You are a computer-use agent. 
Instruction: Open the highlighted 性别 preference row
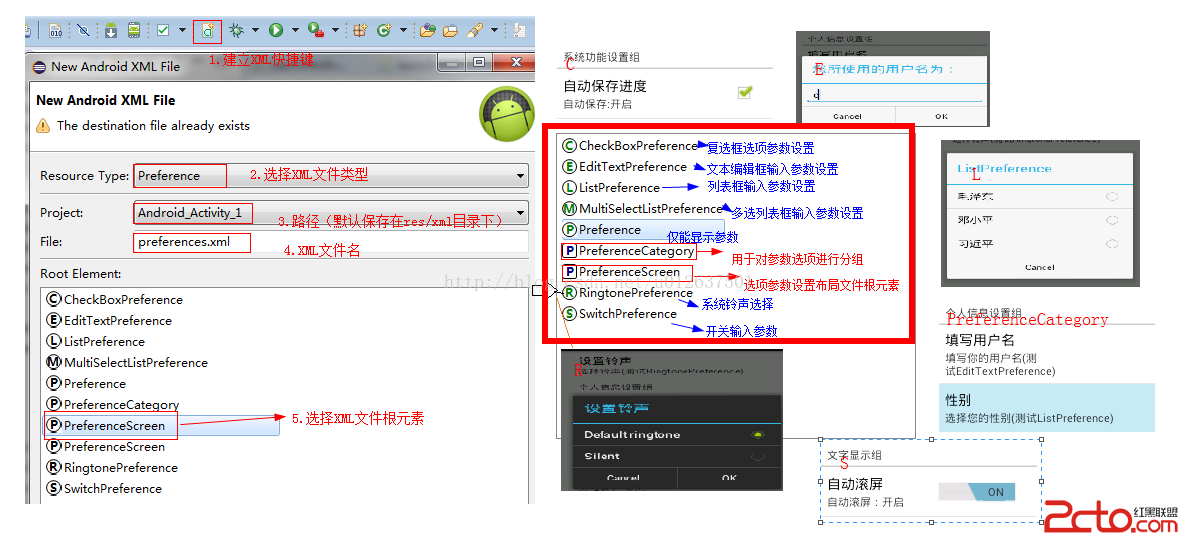pos(1047,407)
